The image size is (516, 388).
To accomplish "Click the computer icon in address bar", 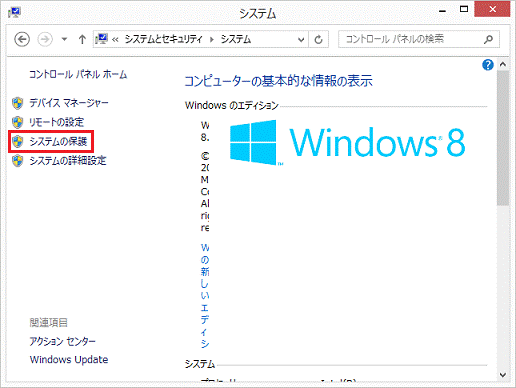I will pyautogui.click(x=101, y=39).
